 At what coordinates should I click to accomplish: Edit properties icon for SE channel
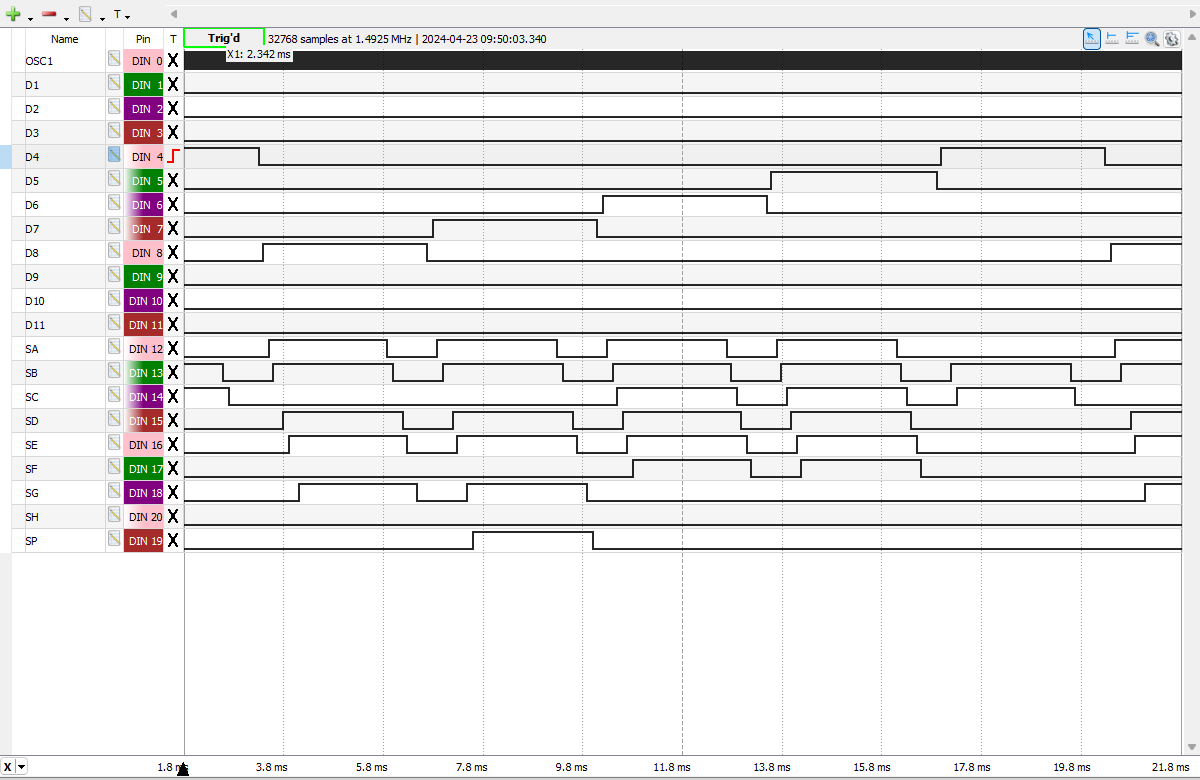point(114,444)
